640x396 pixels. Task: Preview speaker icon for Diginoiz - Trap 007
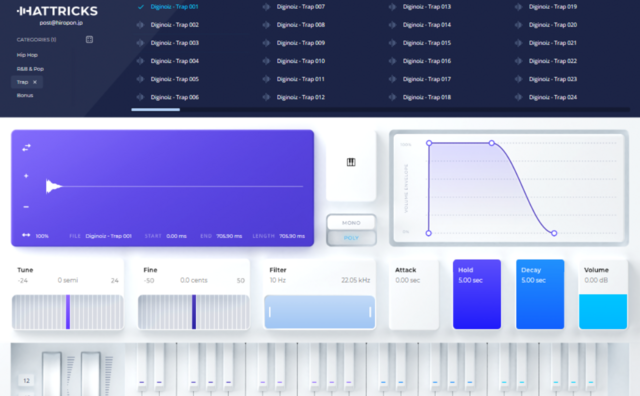pyautogui.click(x=266, y=7)
